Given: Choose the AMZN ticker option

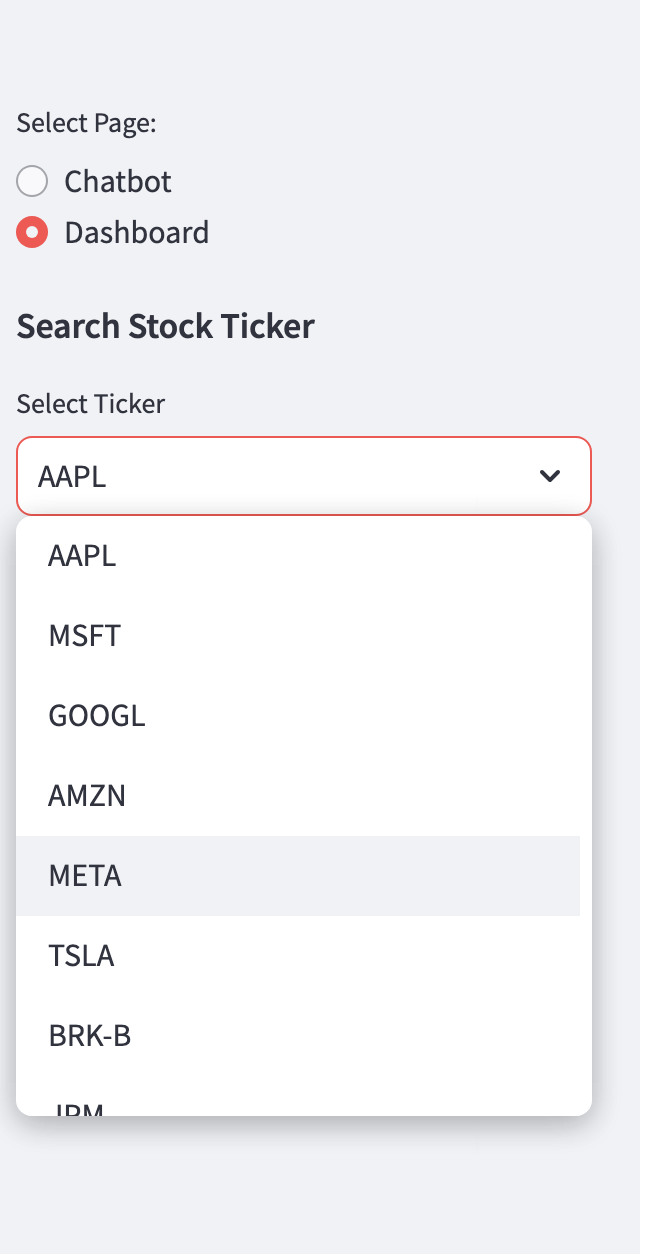Looking at the screenshot, I should [87, 796].
